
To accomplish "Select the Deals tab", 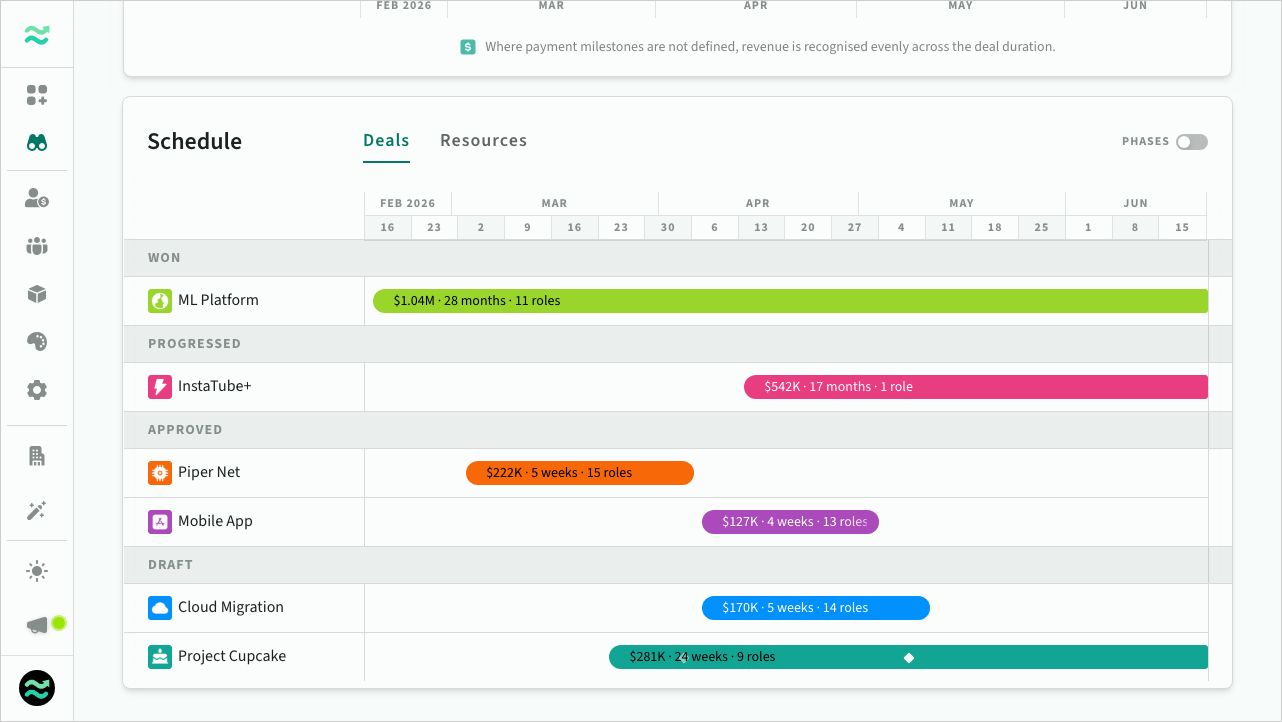I will (x=386, y=141).
